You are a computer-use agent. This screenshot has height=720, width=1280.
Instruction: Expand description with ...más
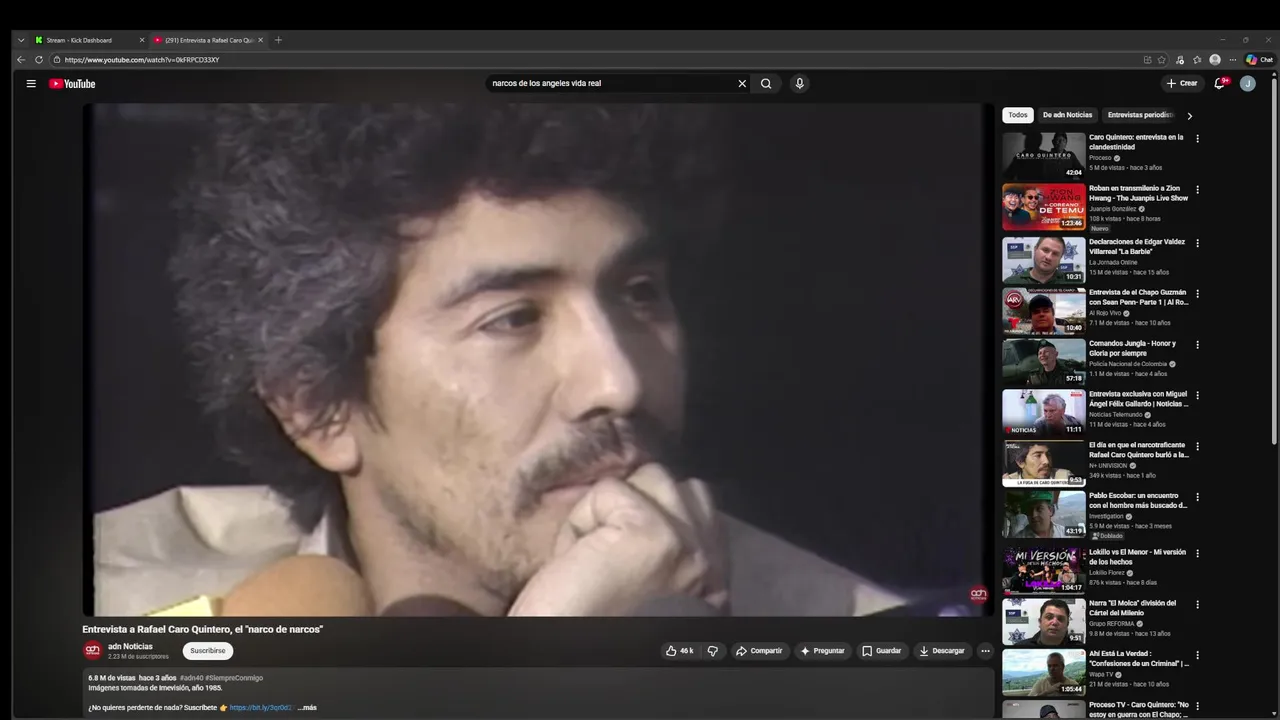(x=307, y=708)
